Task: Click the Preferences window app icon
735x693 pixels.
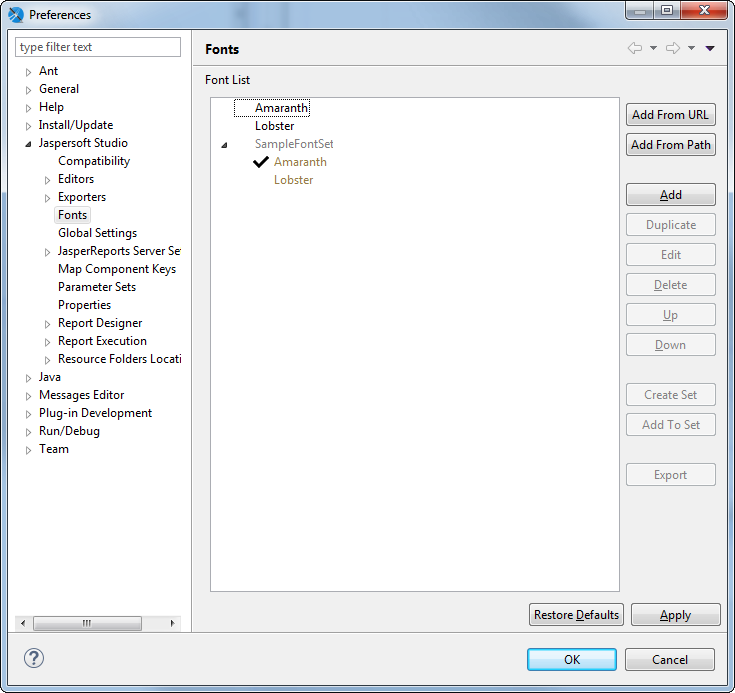Action: [x=16, y=15]
